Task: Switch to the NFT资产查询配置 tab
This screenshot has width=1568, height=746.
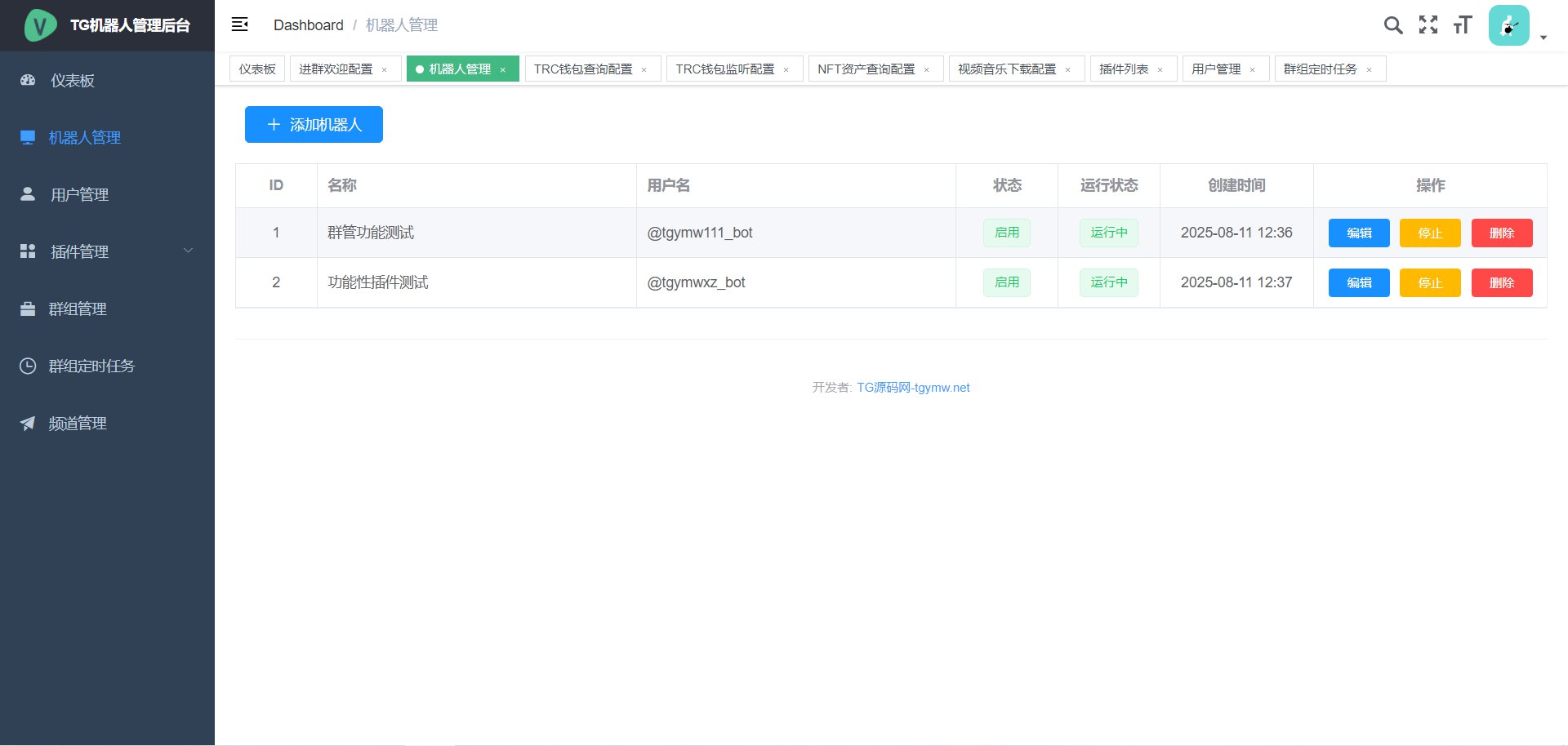Action: [866, 69]
